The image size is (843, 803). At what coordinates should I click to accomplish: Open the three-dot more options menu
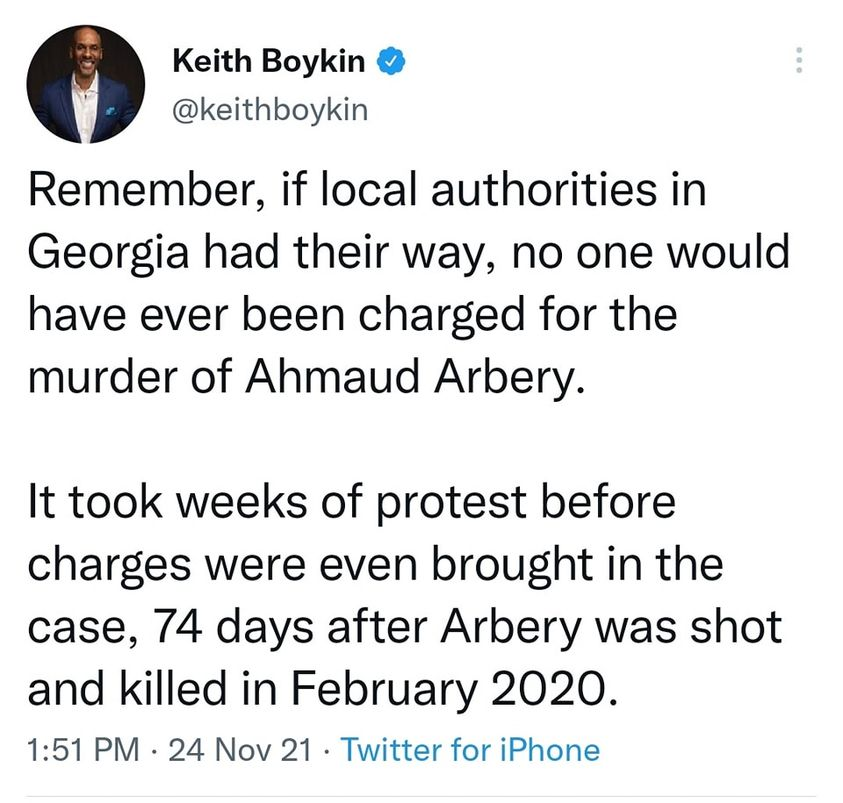(x=798, y=61)
